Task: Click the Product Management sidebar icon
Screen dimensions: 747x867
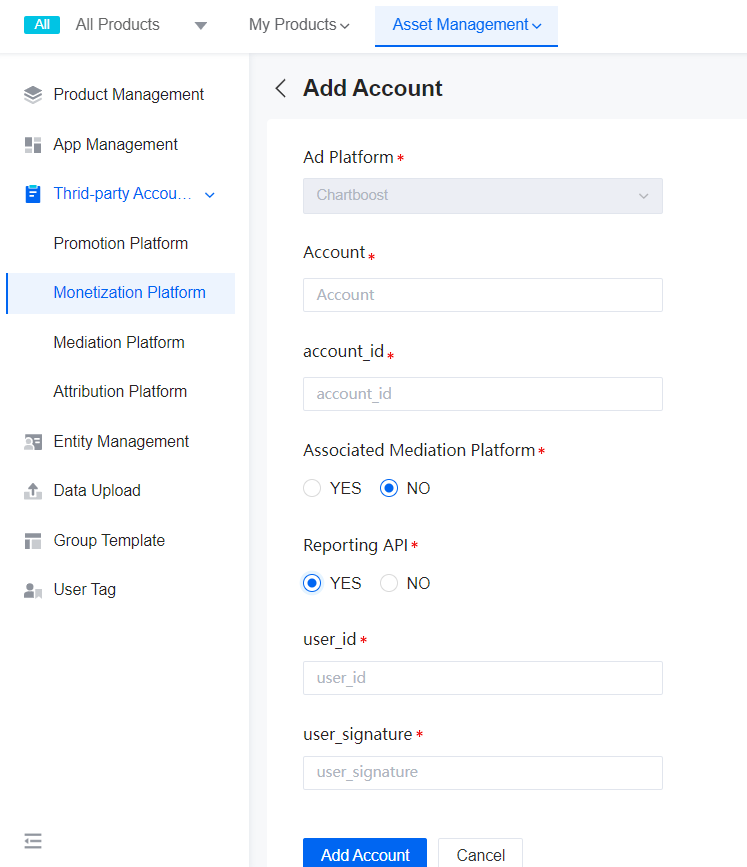Action: pos(31,93)
